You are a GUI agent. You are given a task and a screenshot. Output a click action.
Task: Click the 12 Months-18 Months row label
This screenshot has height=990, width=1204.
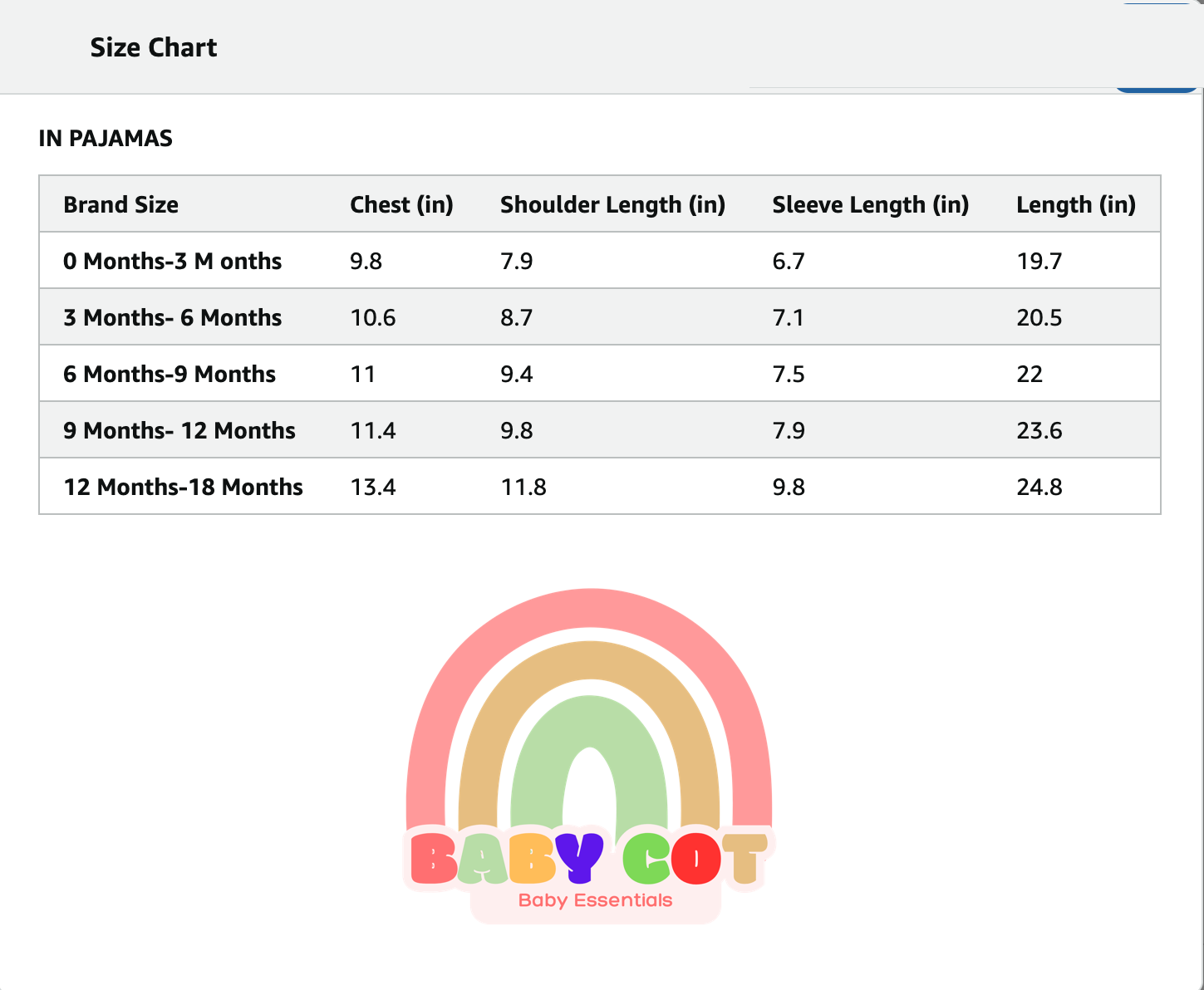pyautogui.click(x=184, y=487)
